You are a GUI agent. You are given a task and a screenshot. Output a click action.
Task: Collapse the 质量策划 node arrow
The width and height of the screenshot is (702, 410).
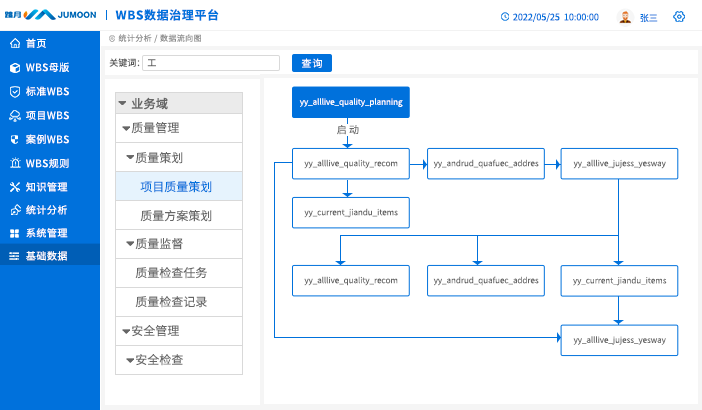(x=130, y=157)
